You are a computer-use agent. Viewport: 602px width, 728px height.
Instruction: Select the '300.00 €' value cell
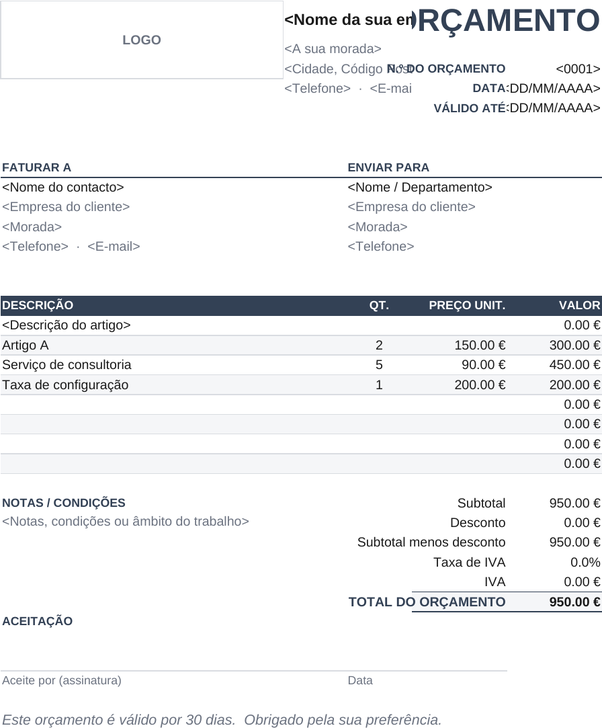click(575, 345)
